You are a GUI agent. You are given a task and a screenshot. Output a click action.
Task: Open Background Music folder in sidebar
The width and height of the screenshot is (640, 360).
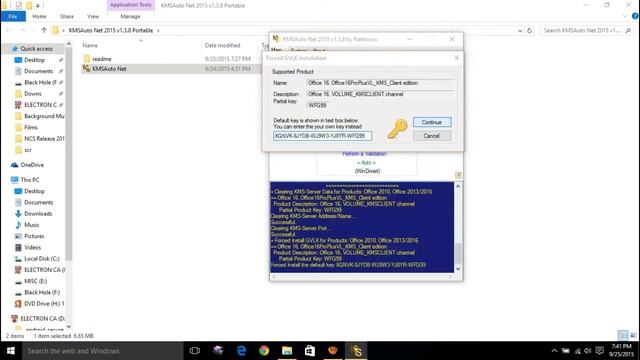(x=44, y=116)
